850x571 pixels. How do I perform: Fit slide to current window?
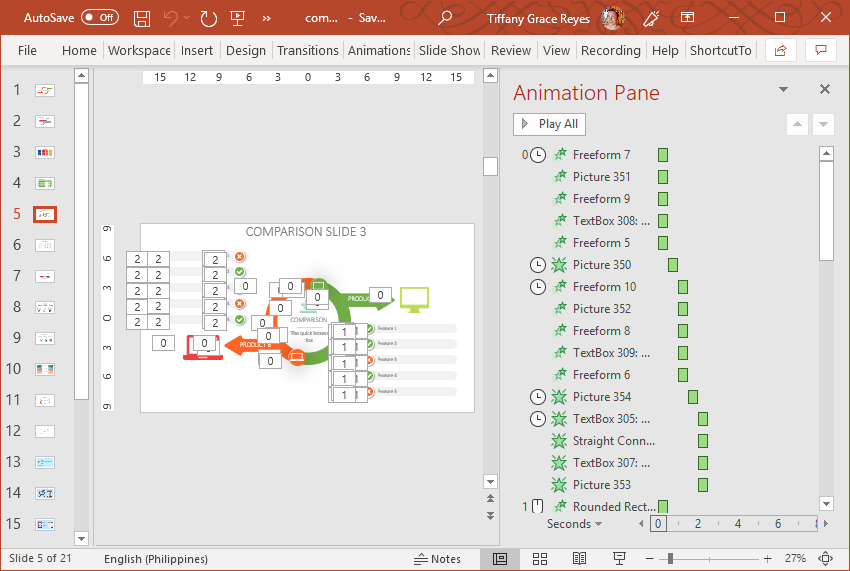pyautogui.click(x=826, y=558)
